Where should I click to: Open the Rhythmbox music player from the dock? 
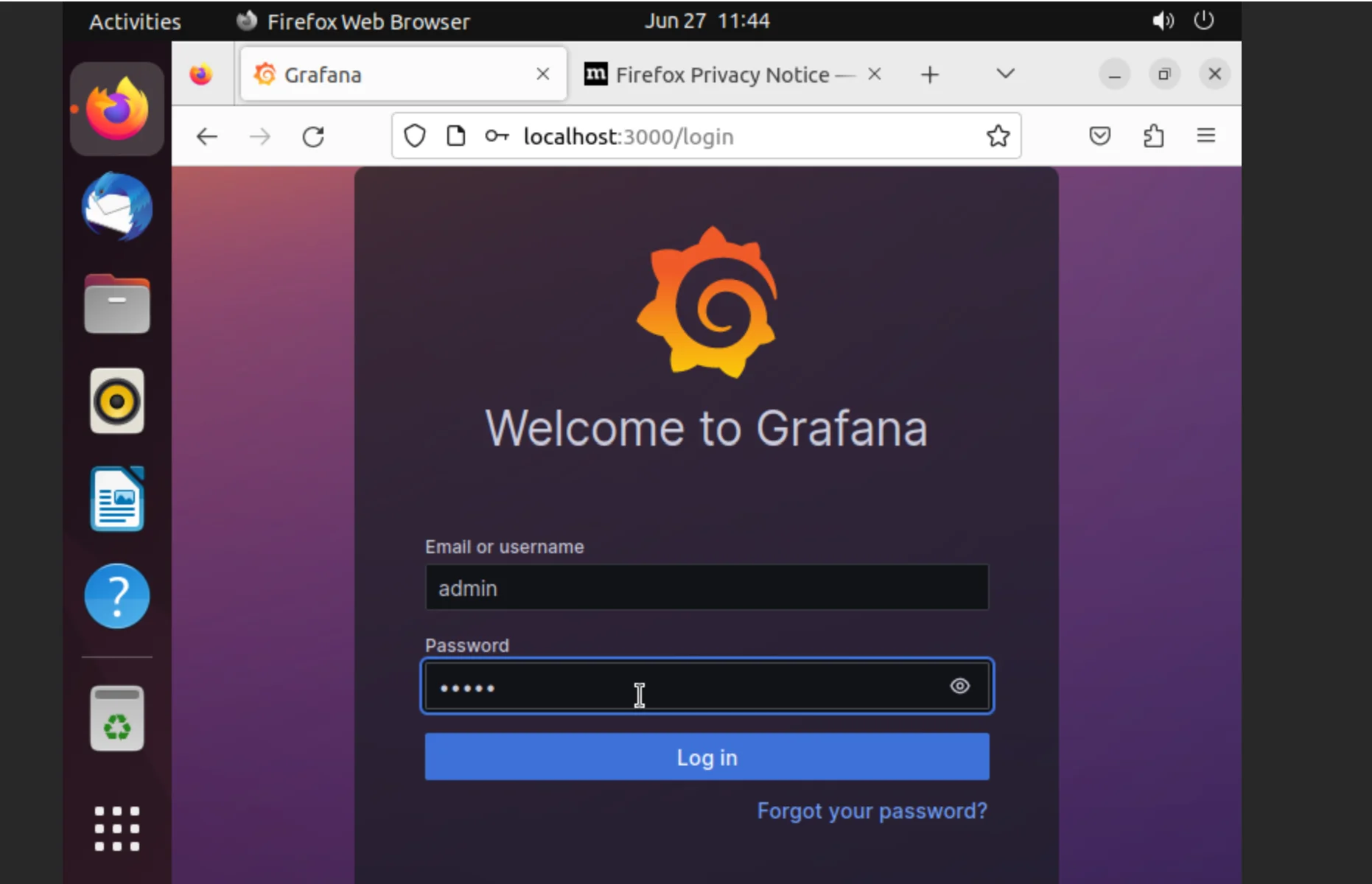116,401
